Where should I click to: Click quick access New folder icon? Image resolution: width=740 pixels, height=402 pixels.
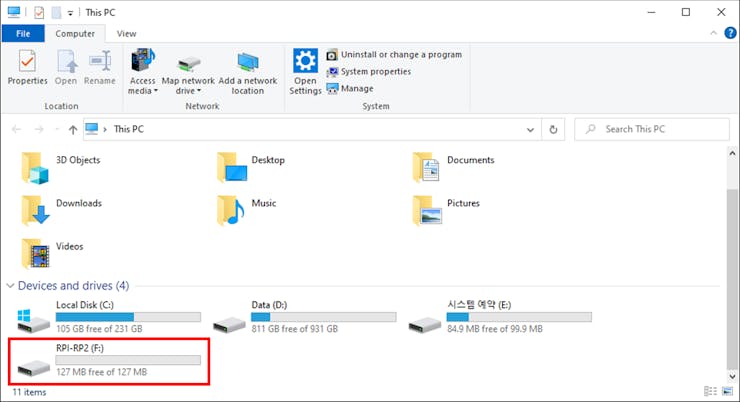coord(56,12)
